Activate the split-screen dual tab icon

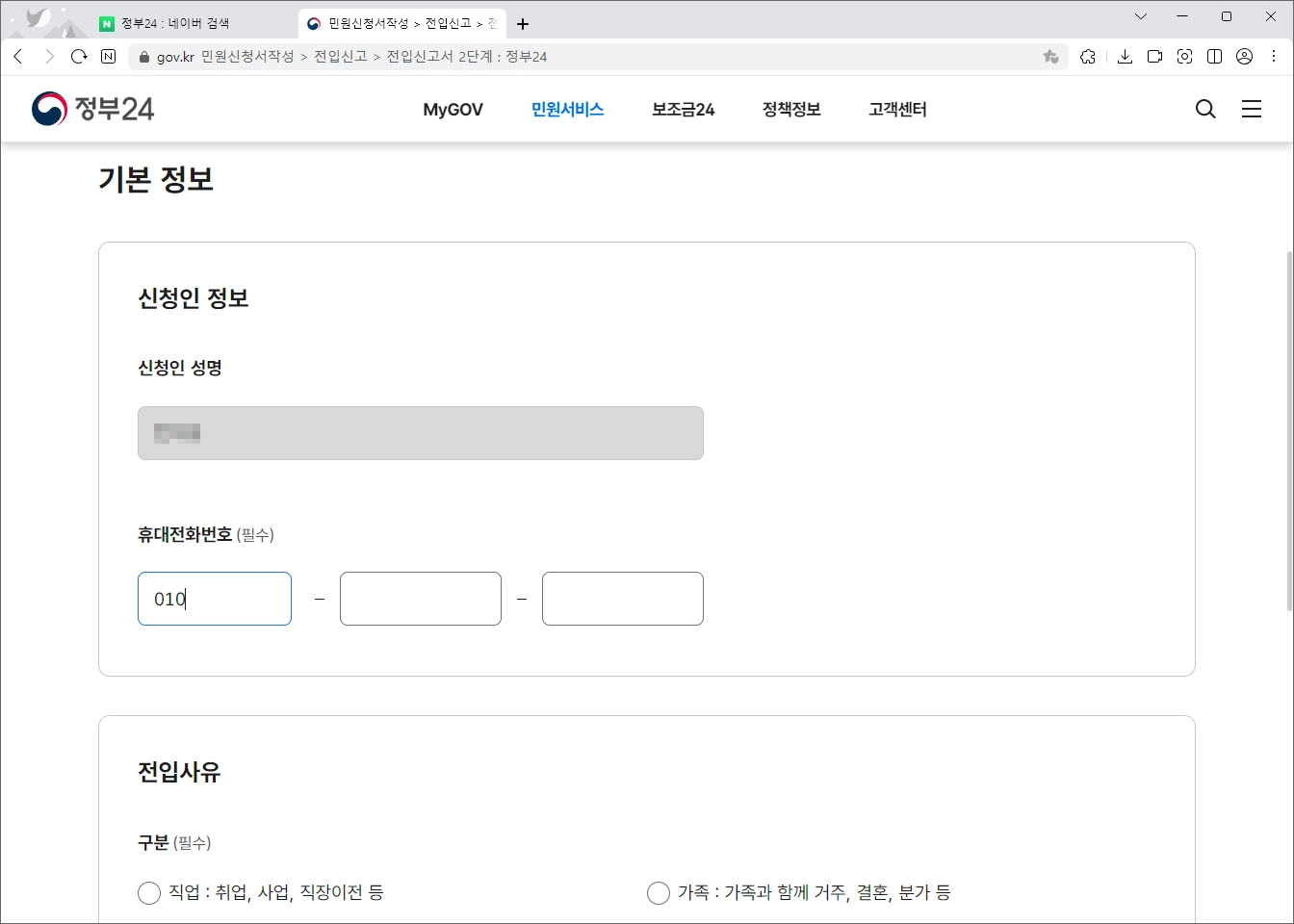tap(1214, 56)
